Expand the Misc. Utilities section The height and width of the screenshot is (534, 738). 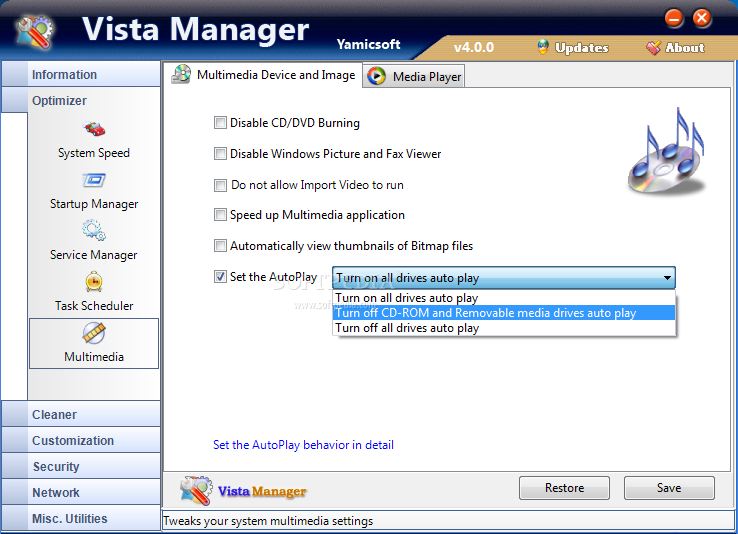click(x=81, y=518)
